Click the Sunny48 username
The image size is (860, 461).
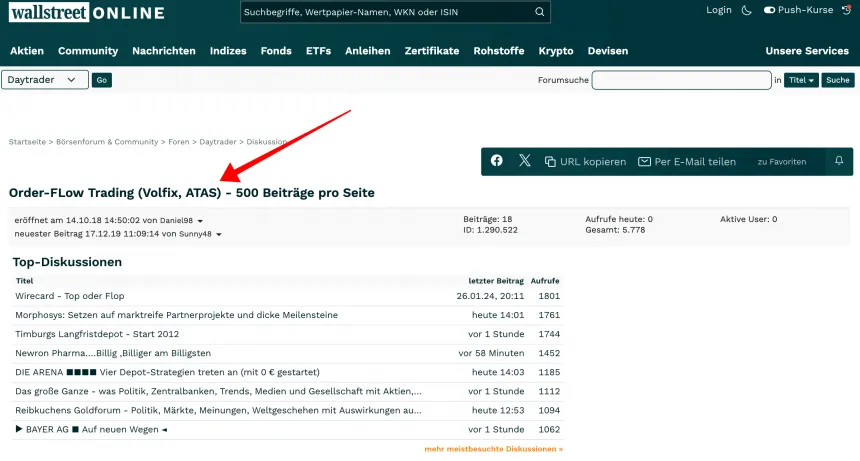[195, 234]
